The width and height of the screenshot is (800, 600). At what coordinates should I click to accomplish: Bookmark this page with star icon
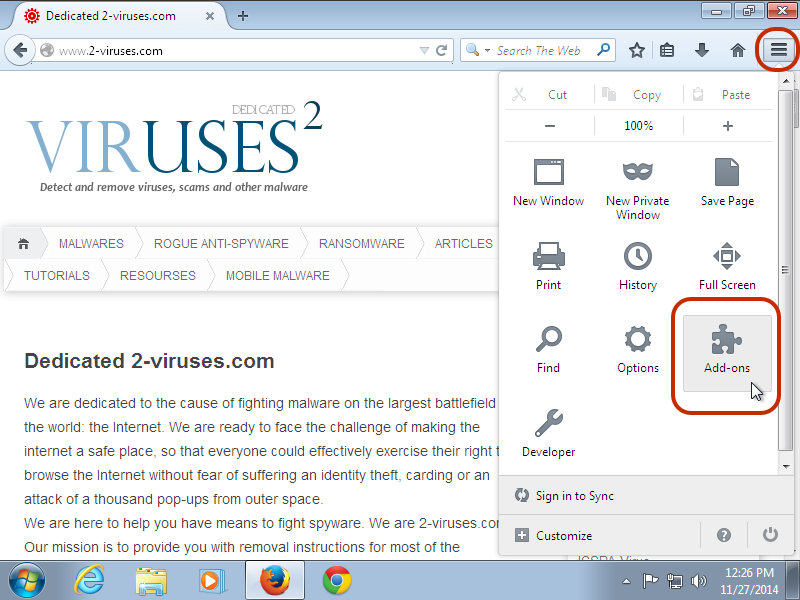coord(636,50)
